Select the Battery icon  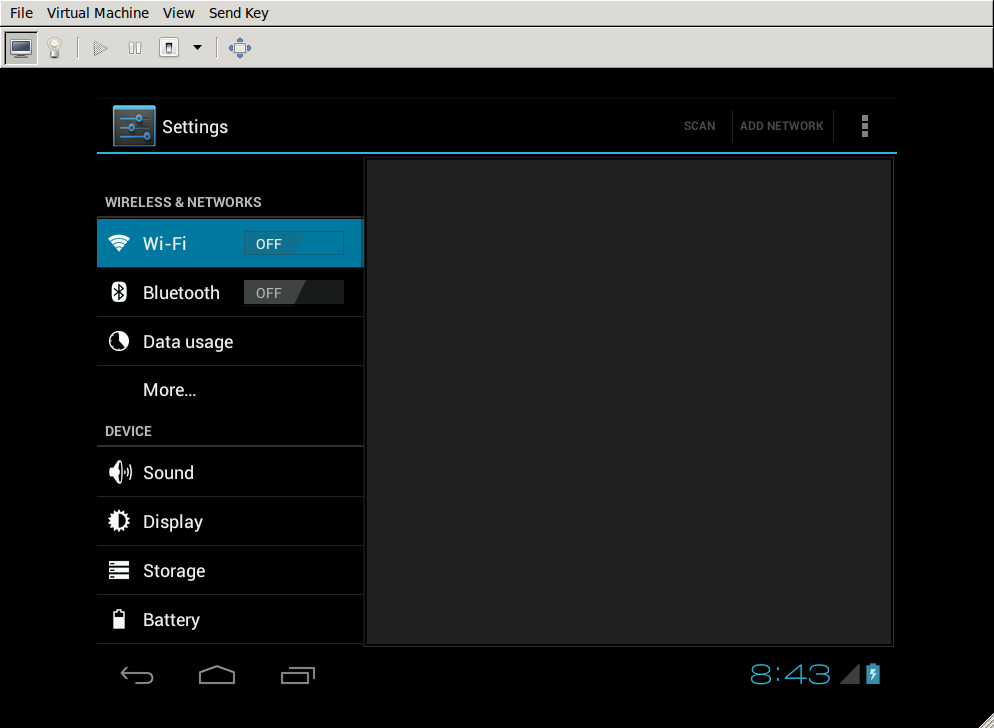pos(119,619)
